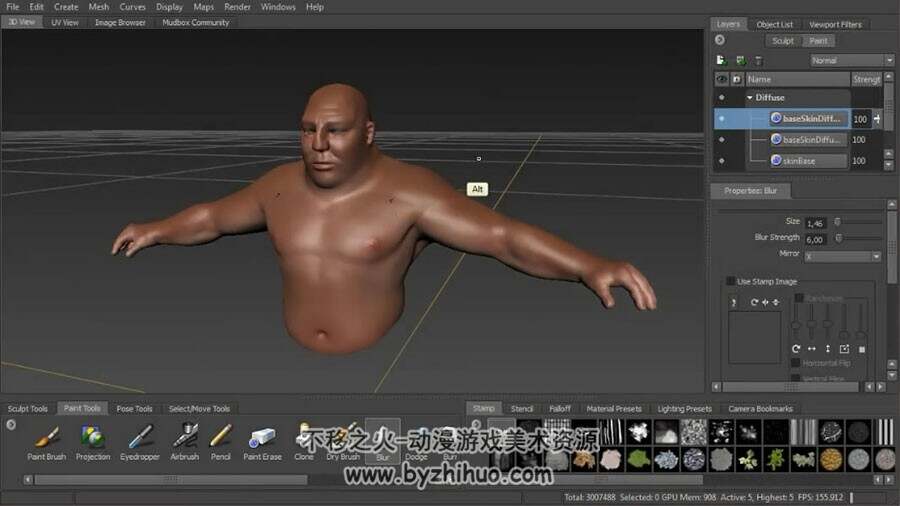Switch to Sculpt Tools tab

tap(28, 408)
